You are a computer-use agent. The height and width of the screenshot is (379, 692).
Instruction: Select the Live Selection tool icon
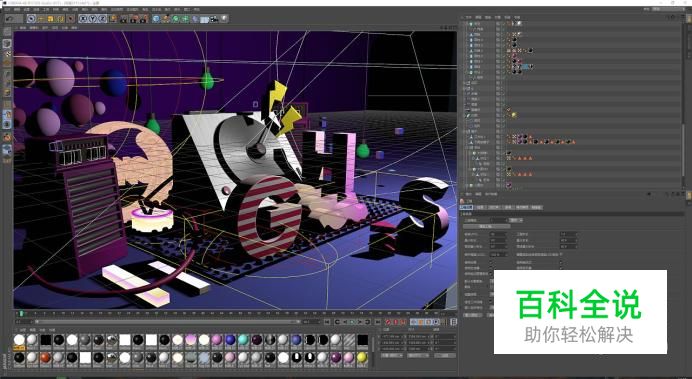click(x=31, y=19)
